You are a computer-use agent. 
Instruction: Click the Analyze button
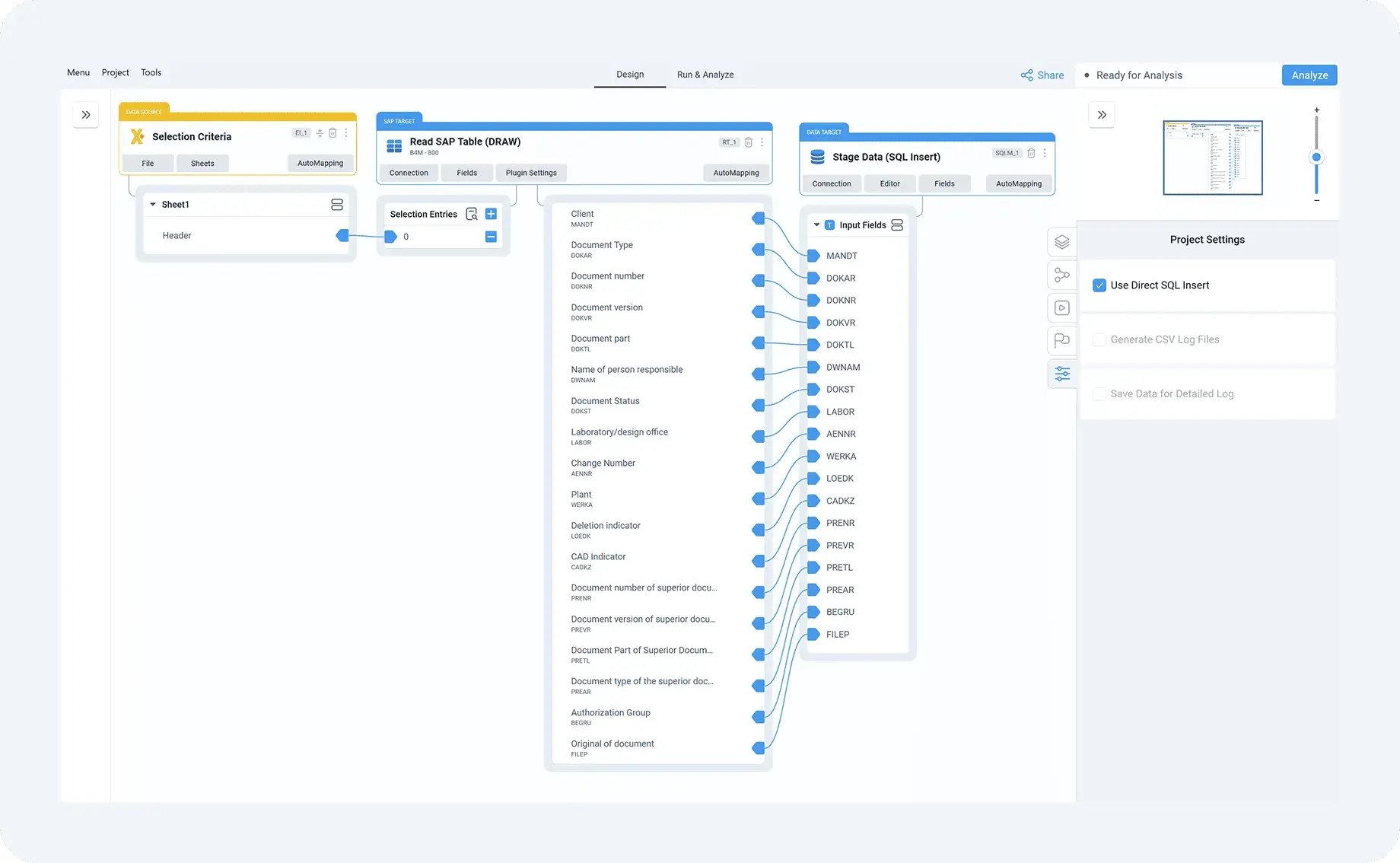click(1309, 75)
